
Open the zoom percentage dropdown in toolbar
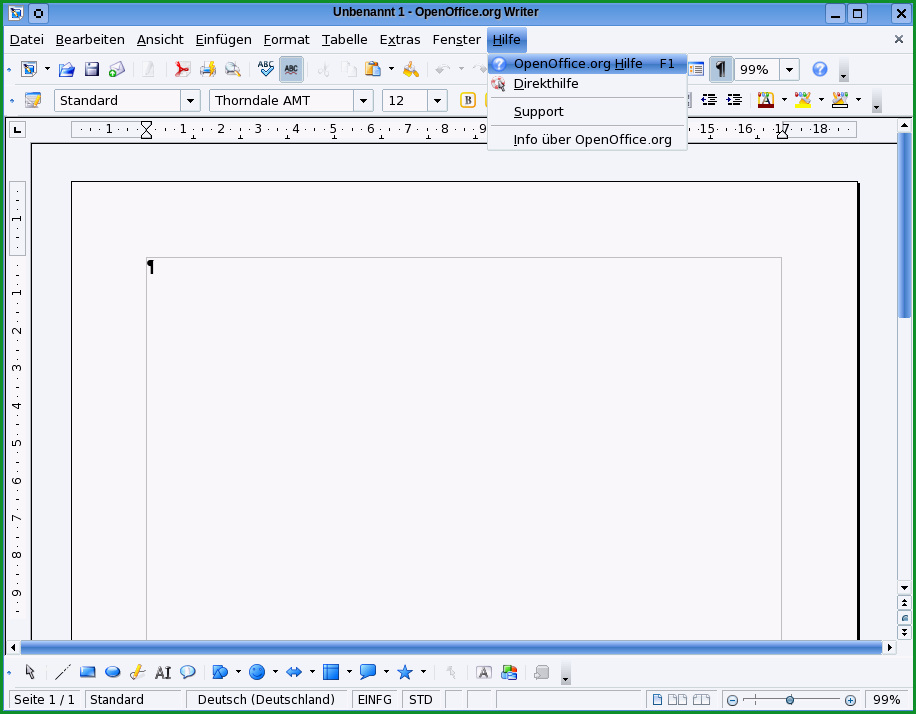coord(789,70)
